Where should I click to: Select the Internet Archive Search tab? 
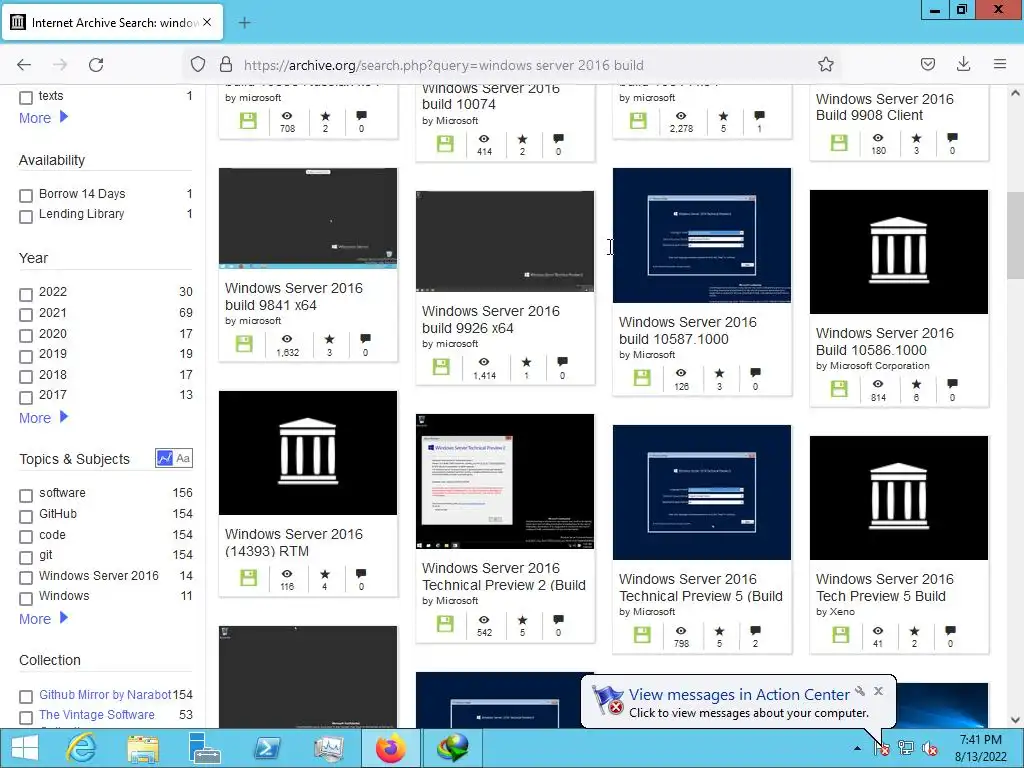[x=113, y=23]
